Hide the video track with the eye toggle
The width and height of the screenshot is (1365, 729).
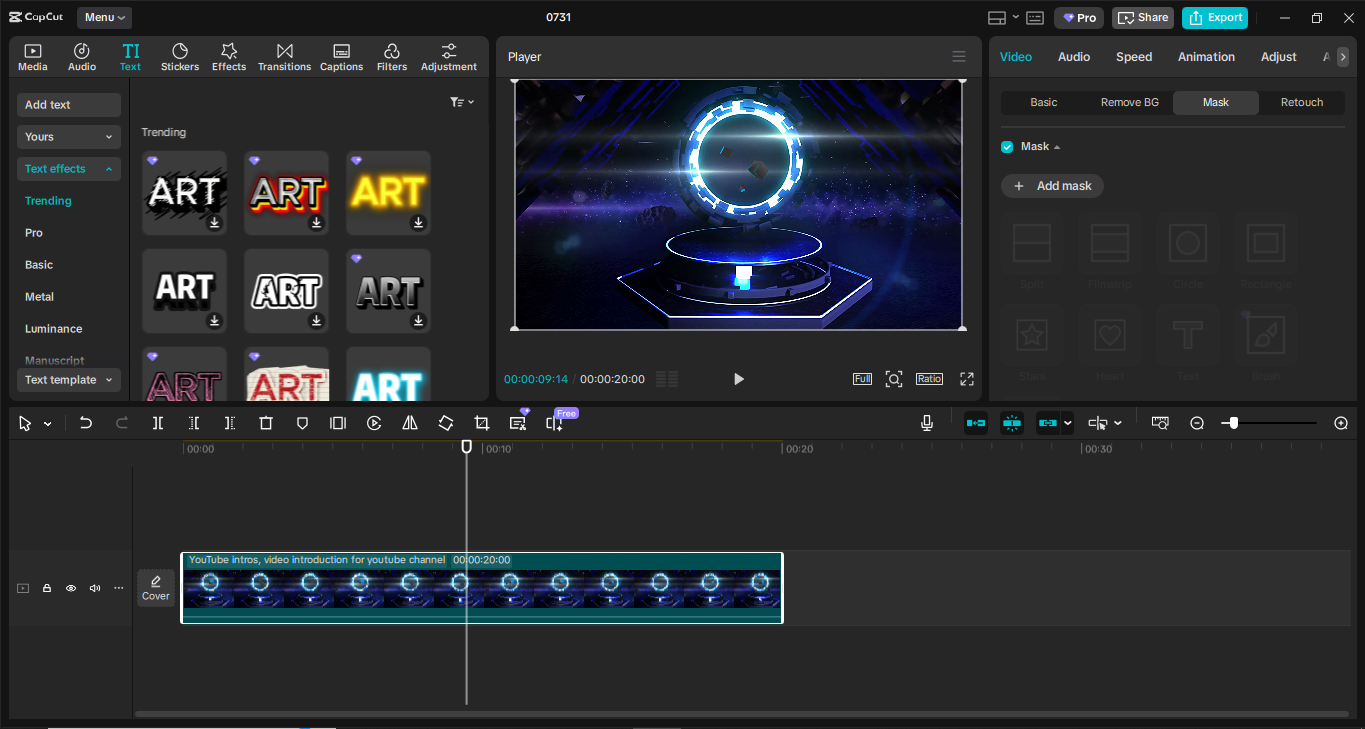70,588
